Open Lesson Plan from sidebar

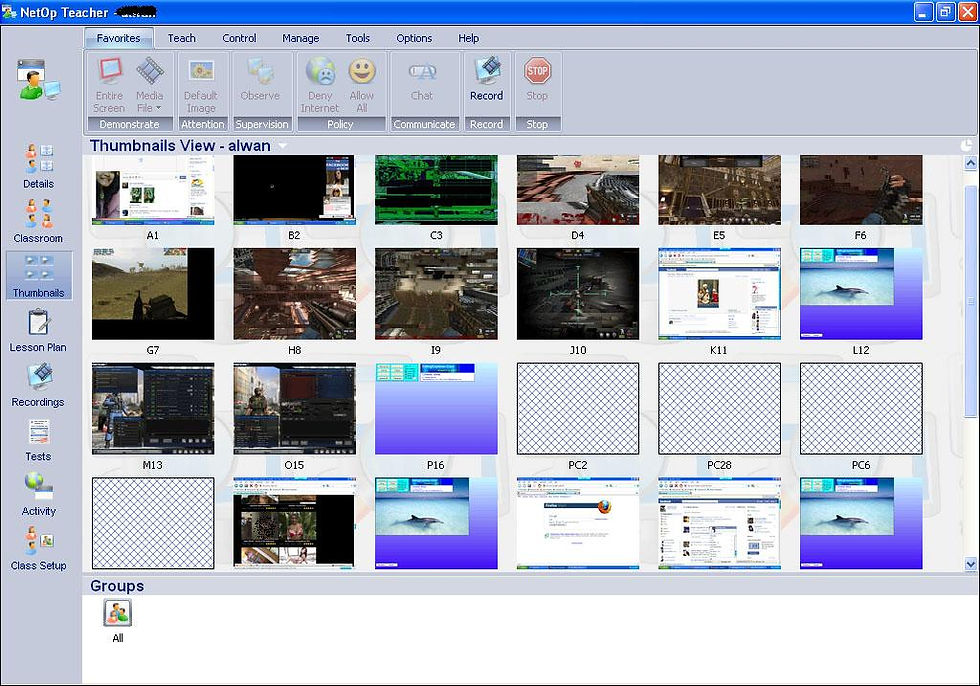pos(38,331)
